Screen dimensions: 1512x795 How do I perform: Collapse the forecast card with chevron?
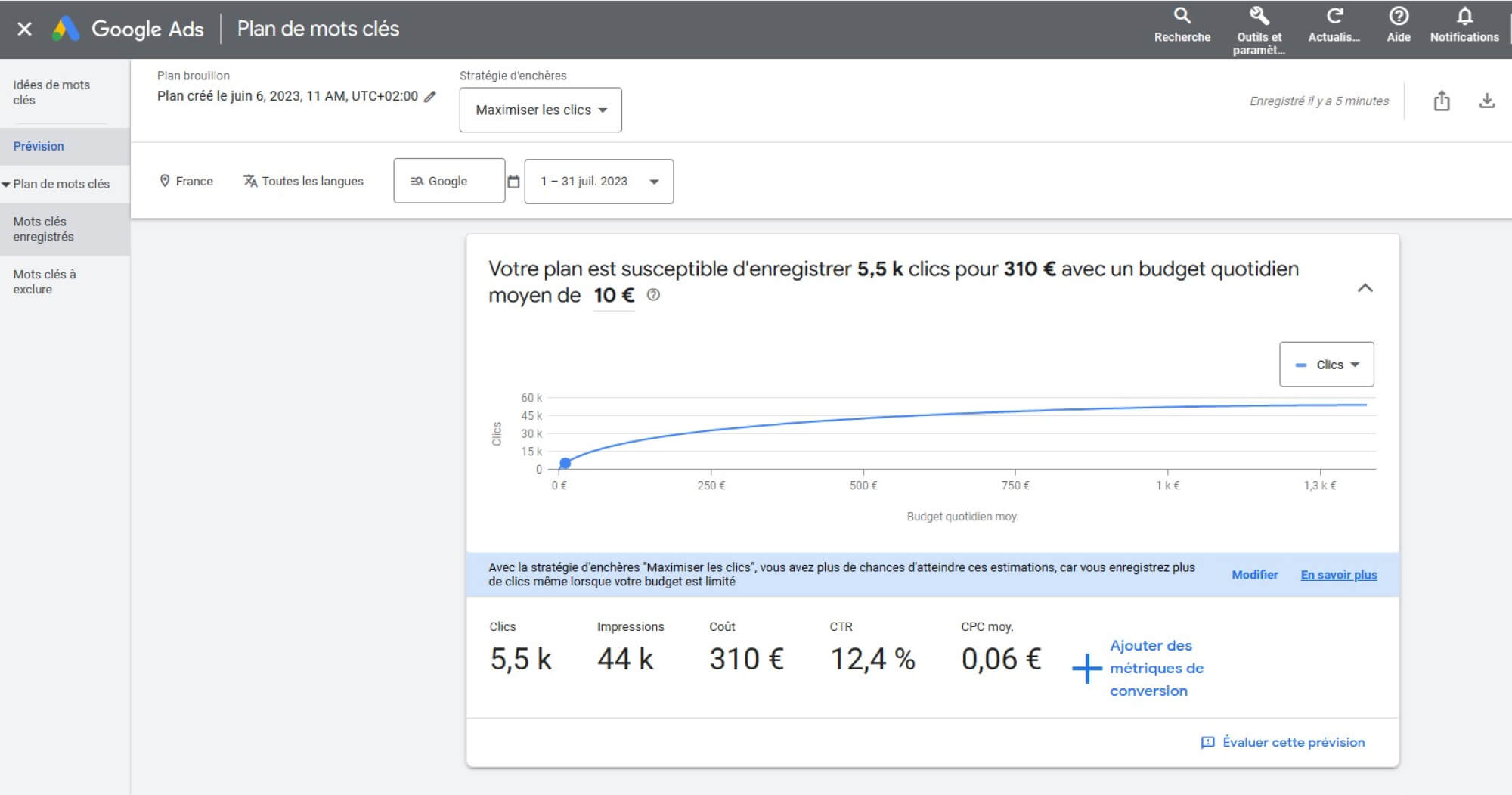tap(1365, 288)
